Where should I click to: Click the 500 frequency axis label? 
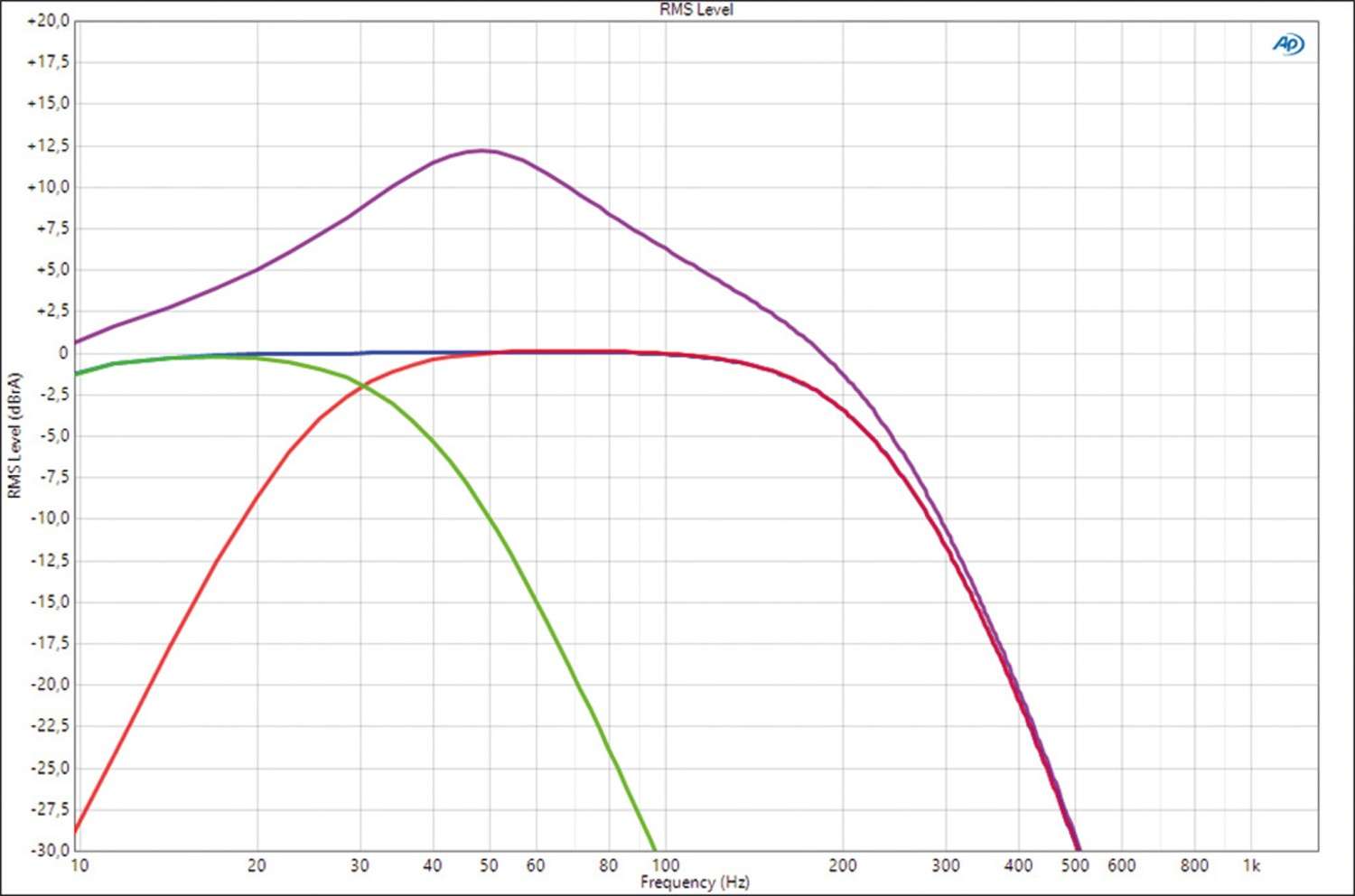click(x=1075, y=865)
